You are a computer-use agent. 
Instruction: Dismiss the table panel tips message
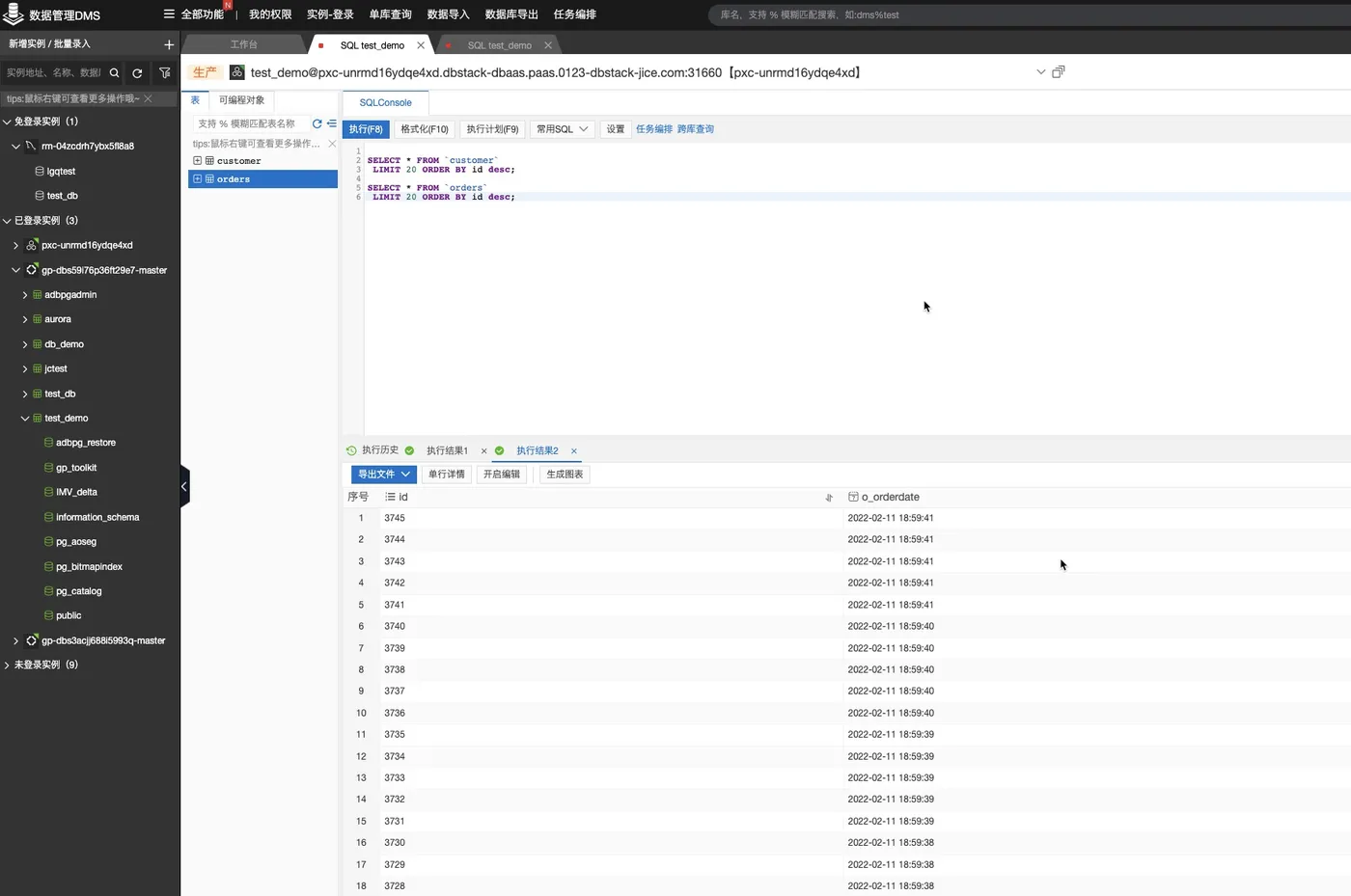[332, 144]
